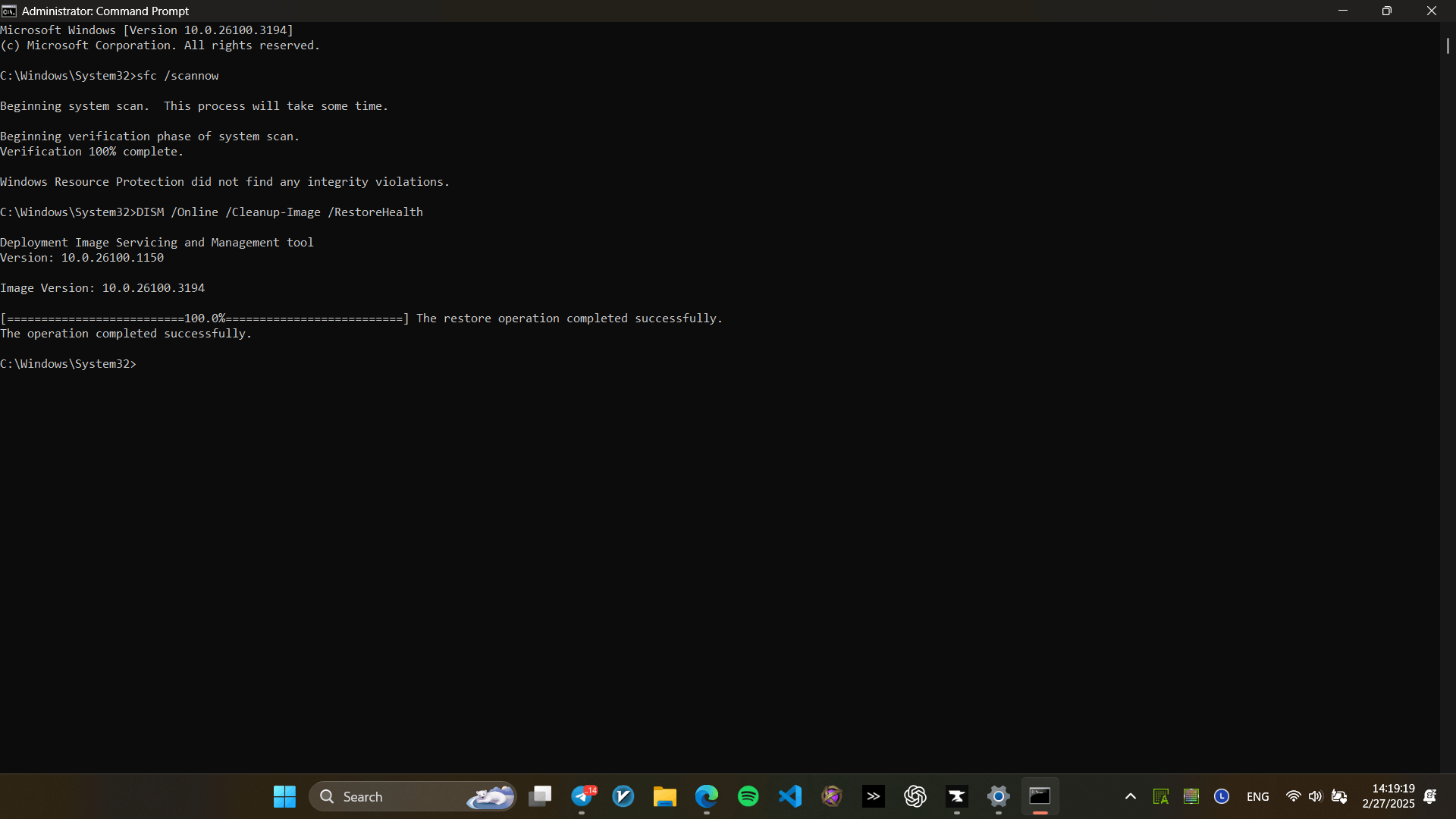Open Command Prompt title bar system menu icon
The image size is (1456, 819).
click(x=9, y=11)
